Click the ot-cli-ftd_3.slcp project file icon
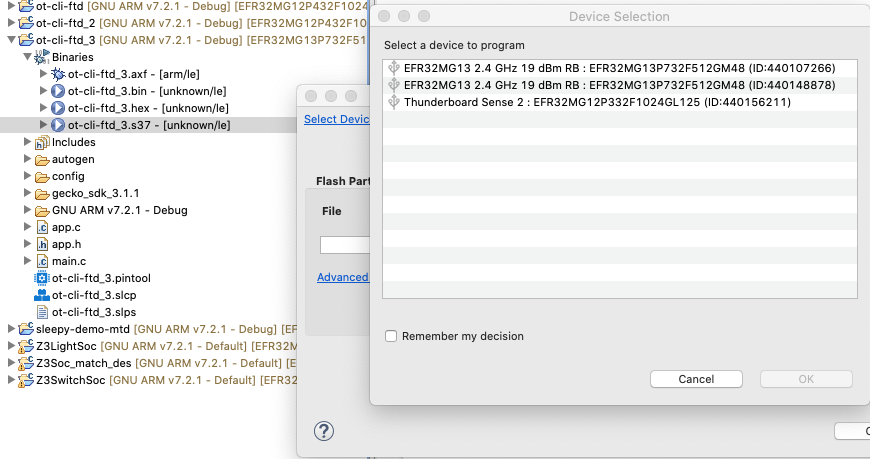 (42, 295)
